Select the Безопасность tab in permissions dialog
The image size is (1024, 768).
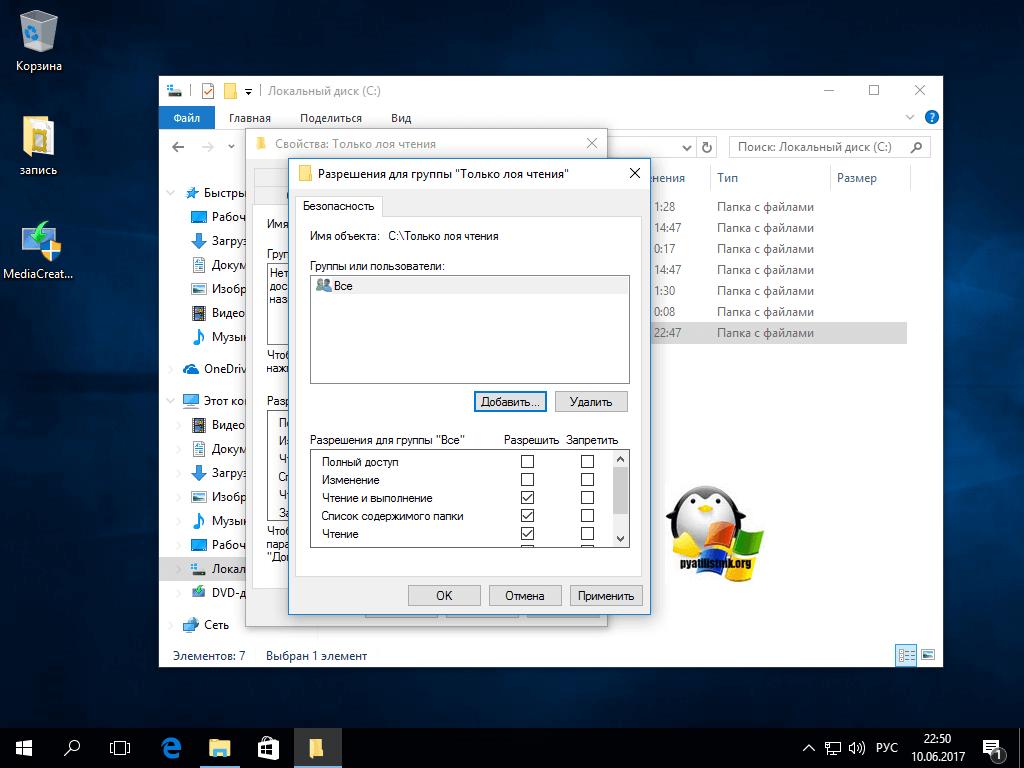point(338,206)
